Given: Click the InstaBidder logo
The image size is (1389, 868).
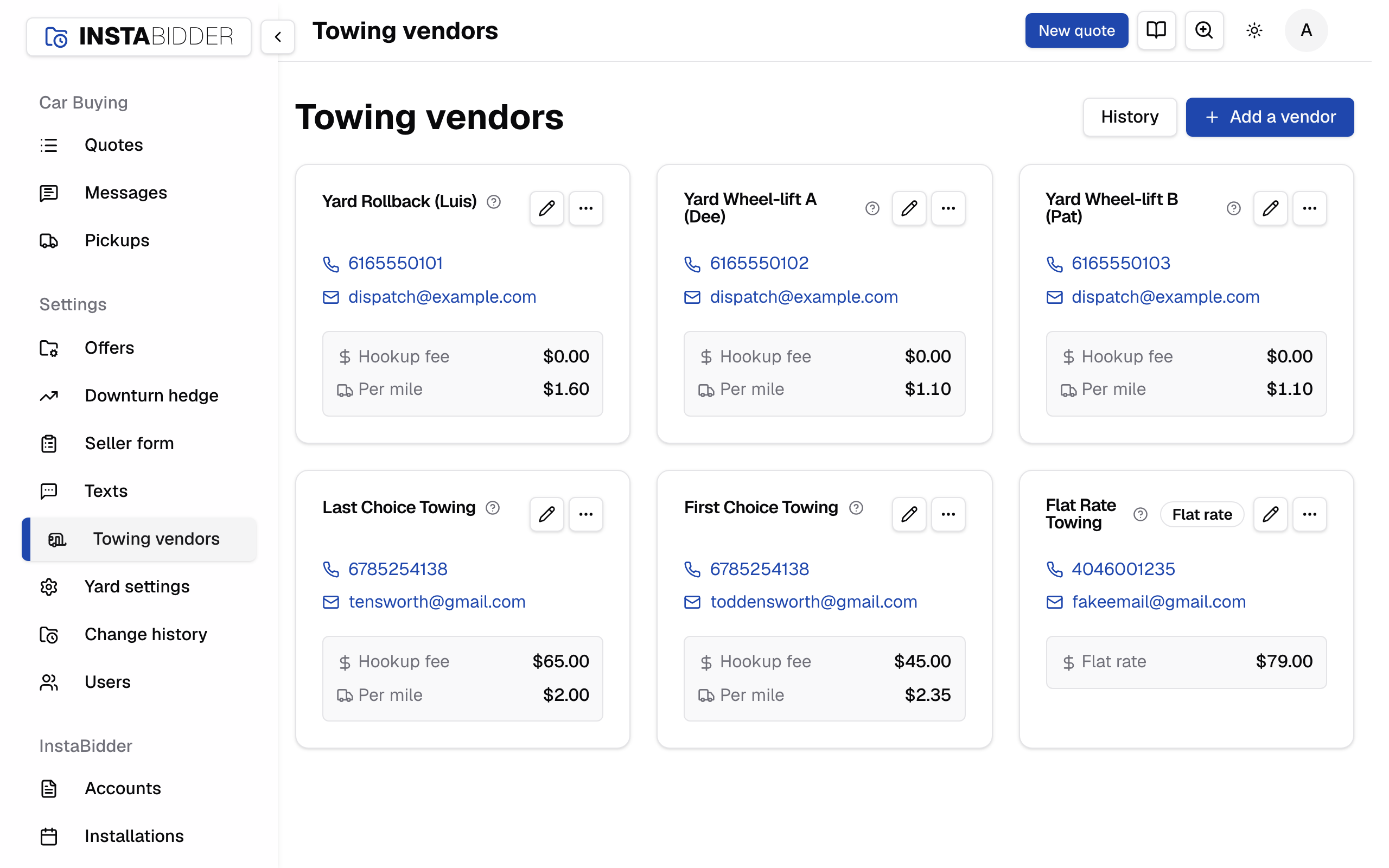Looking at the screenshot, I should [139, 37].
